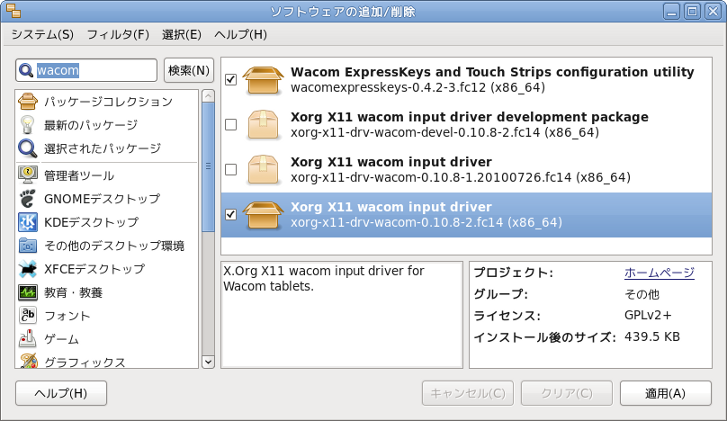Uncheck the Wacom ExpressKeys package checkbox
This screenshot has height=421, width=727.
click(x=231, y=80)
